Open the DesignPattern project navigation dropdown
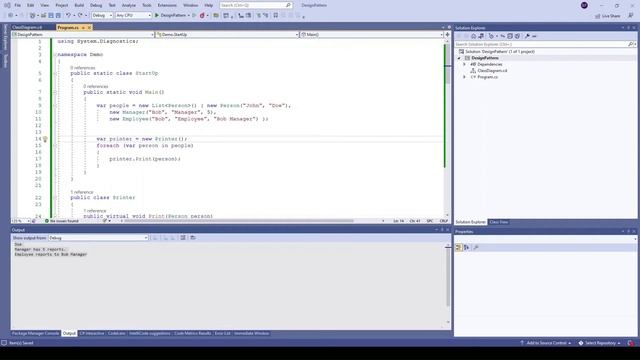The height and width of the screenshot is (360, 640). click(x=83, y=35)
